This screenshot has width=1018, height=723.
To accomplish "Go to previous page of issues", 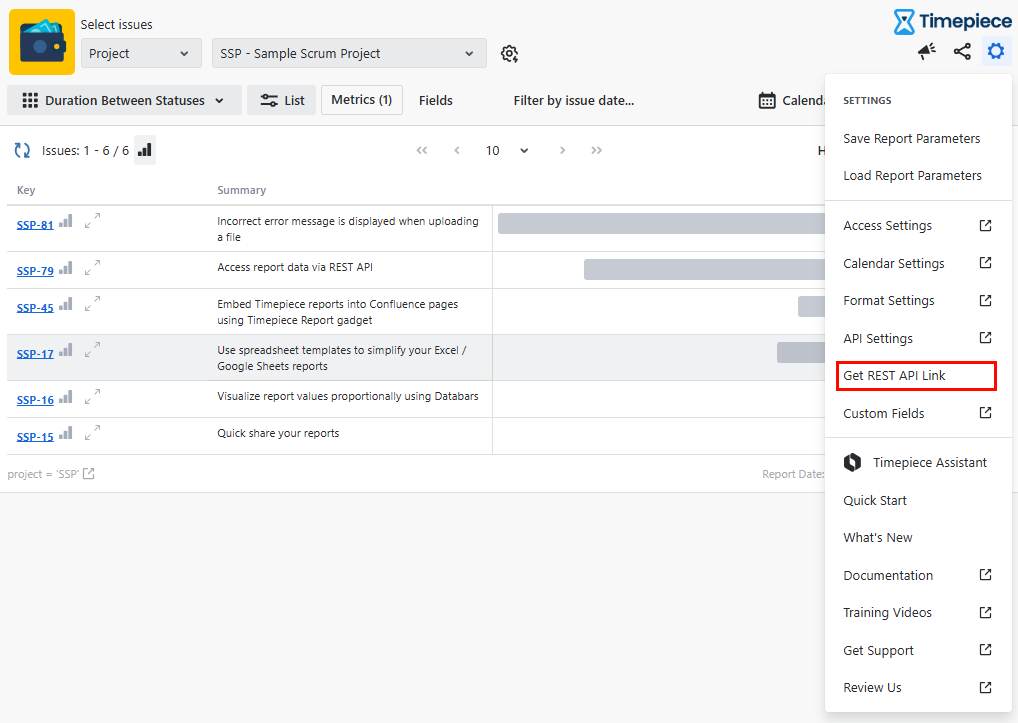I will tap(457, 151).
